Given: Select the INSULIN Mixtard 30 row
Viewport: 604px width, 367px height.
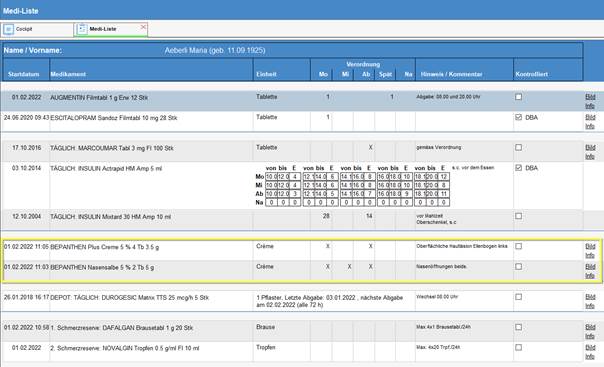Looking at the screenshot, I should tap(293, 220).
